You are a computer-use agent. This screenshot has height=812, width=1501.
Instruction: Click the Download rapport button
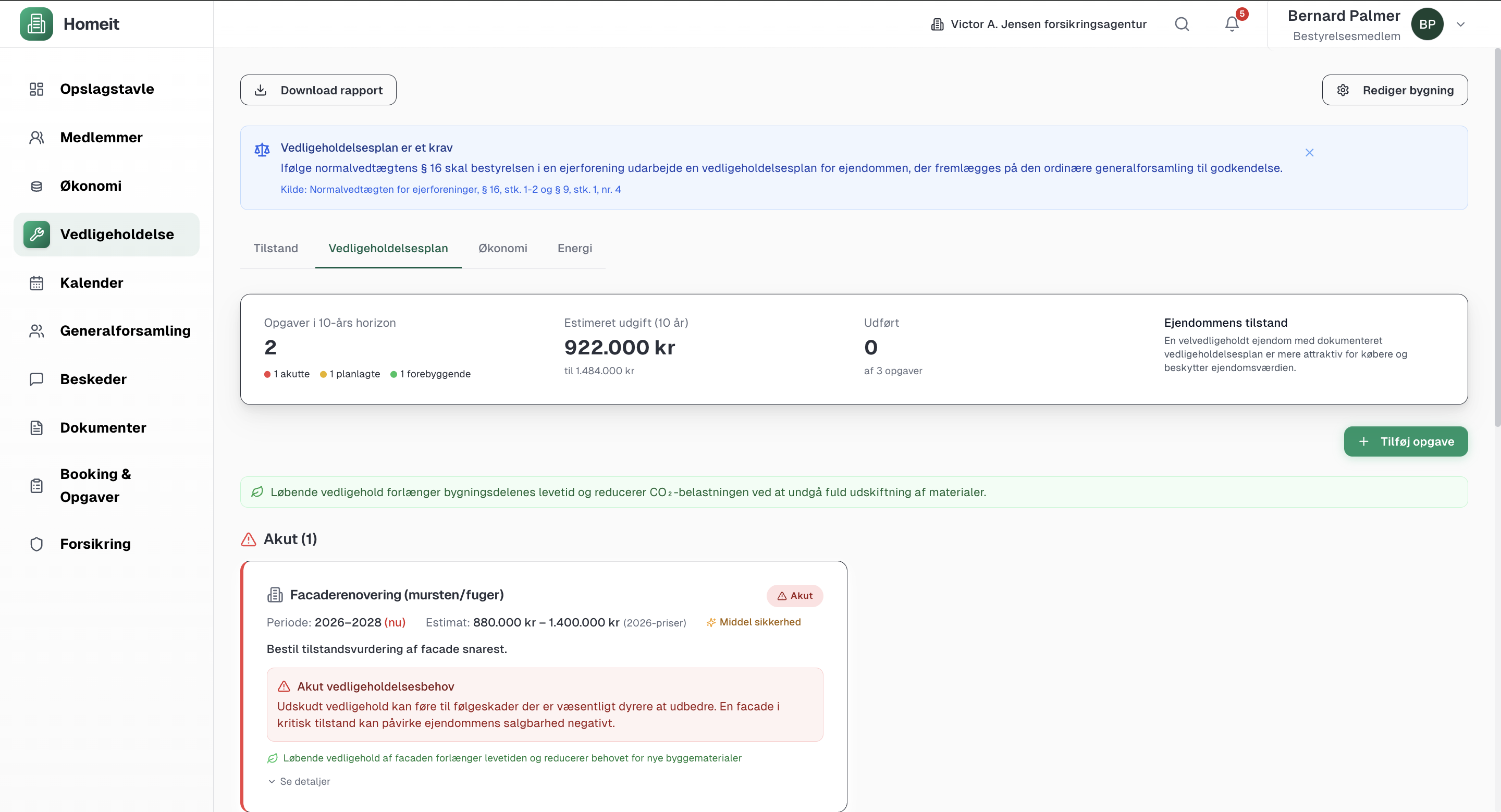[x=318, y=90]
